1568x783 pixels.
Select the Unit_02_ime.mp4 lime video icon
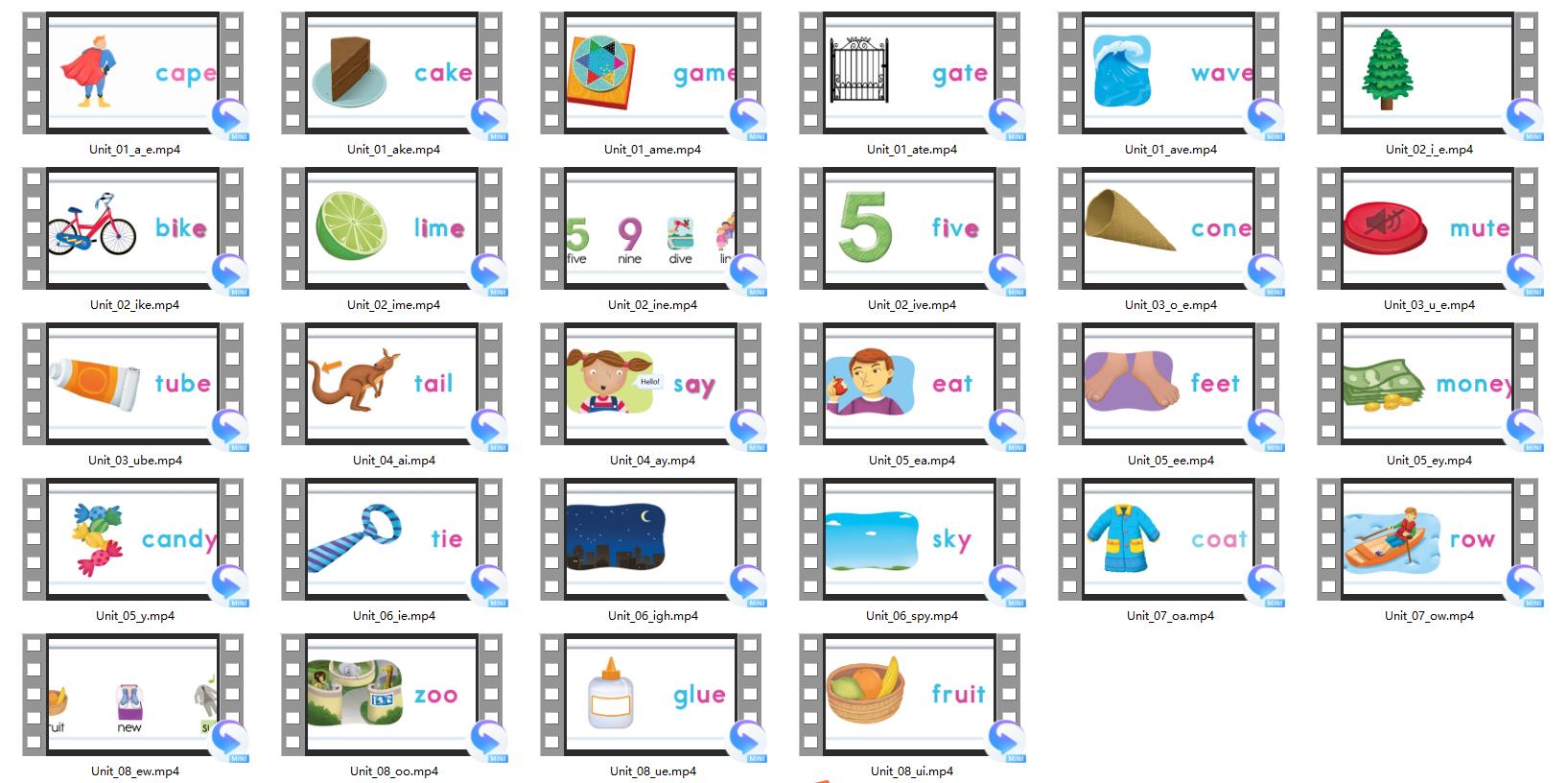[x=391, y=228]
